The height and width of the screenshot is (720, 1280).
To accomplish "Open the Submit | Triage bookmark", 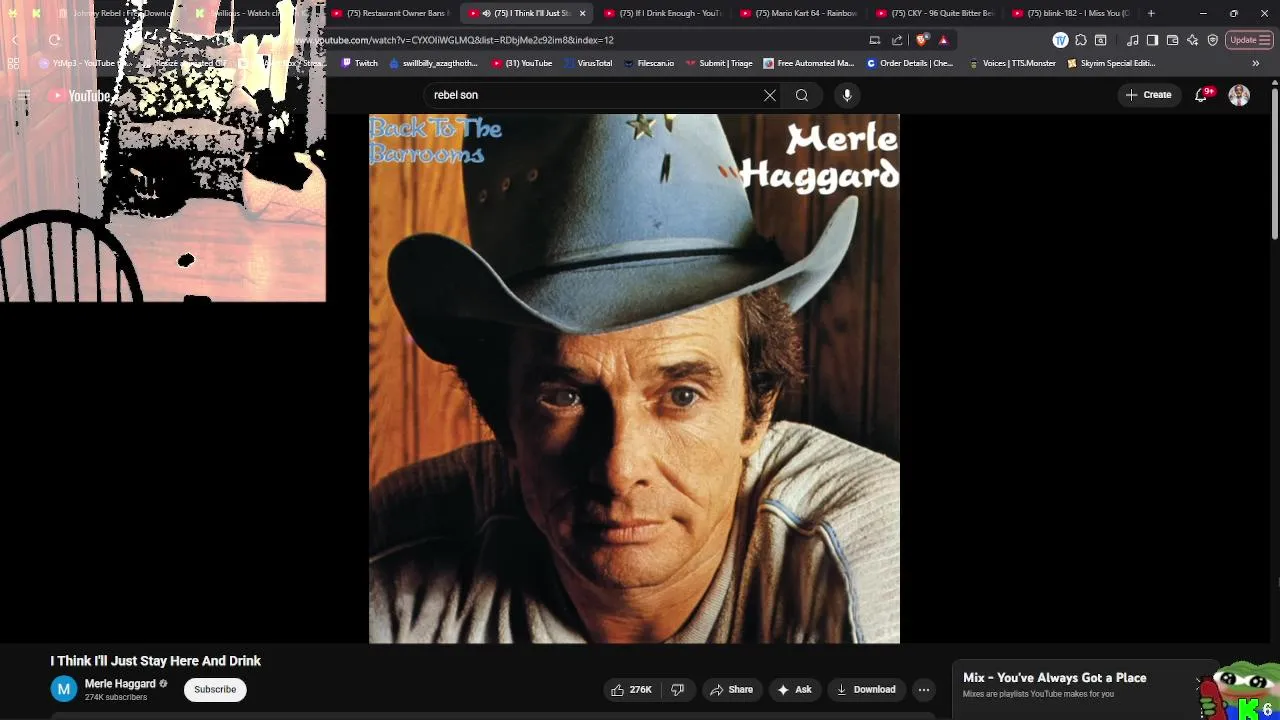I will 718,63.
